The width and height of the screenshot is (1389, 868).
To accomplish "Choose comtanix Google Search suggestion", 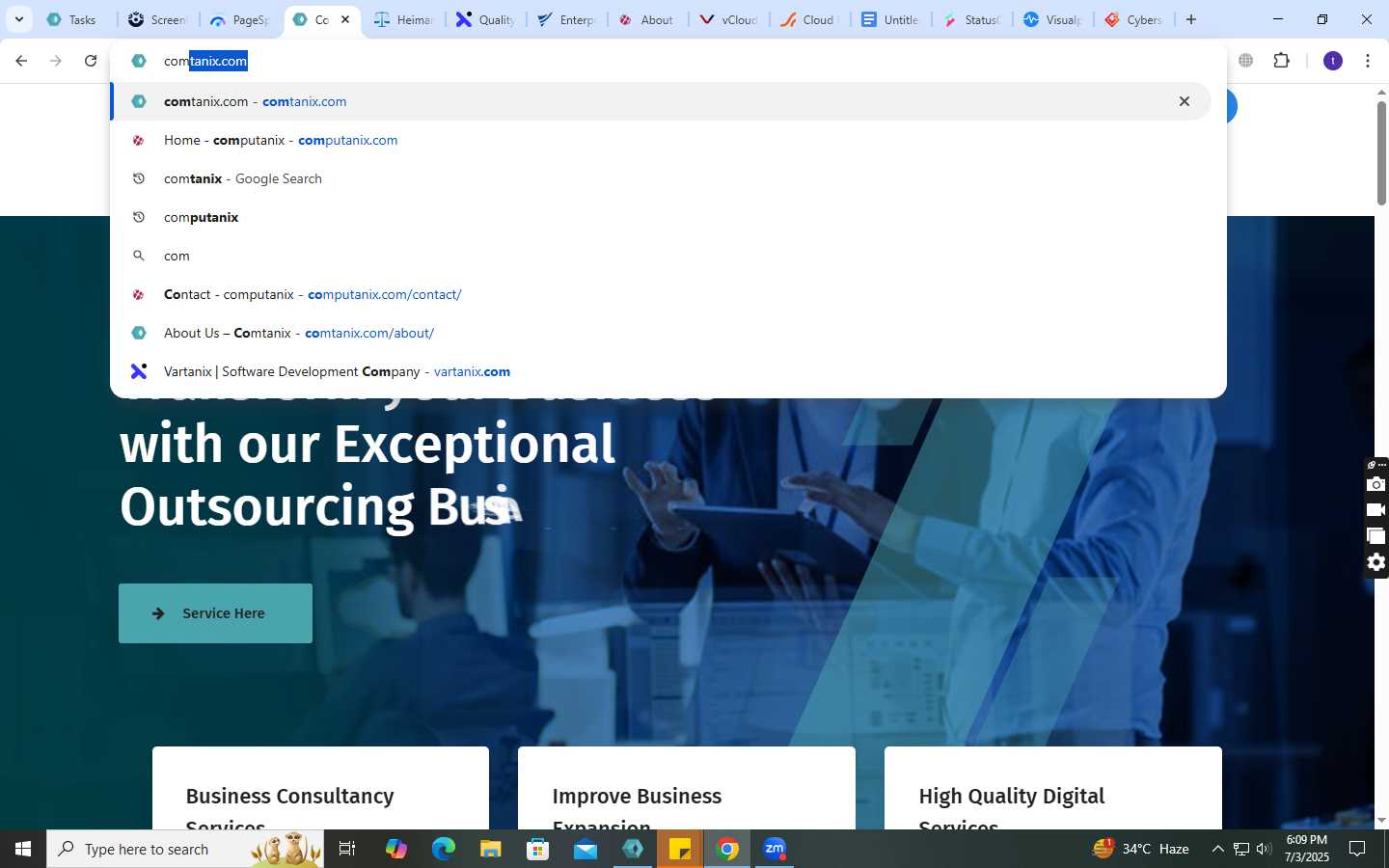I will pos(661,178).
